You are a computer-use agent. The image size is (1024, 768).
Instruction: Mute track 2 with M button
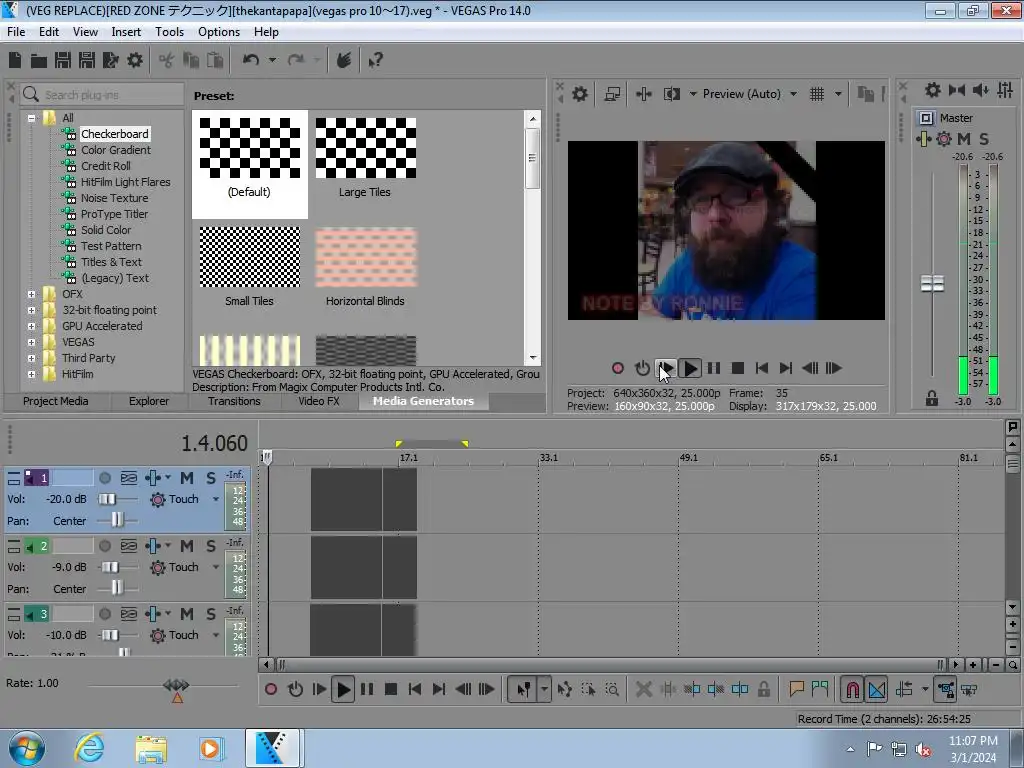pyautogui.click(x=187, y=546)
